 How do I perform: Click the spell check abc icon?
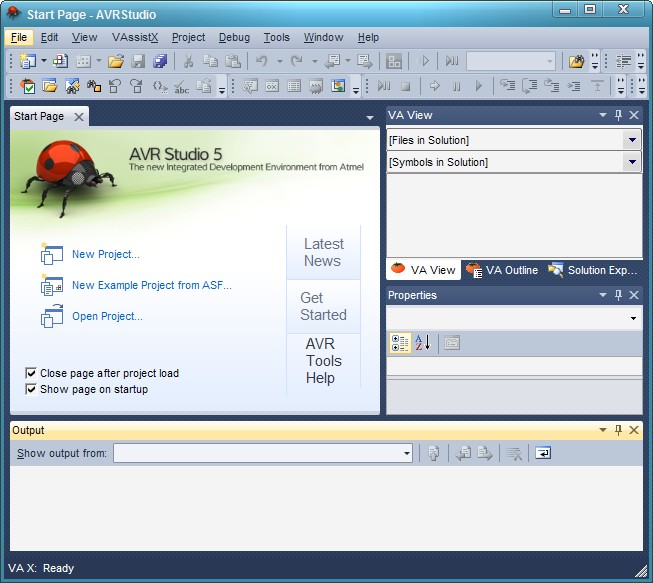point(182,87)
